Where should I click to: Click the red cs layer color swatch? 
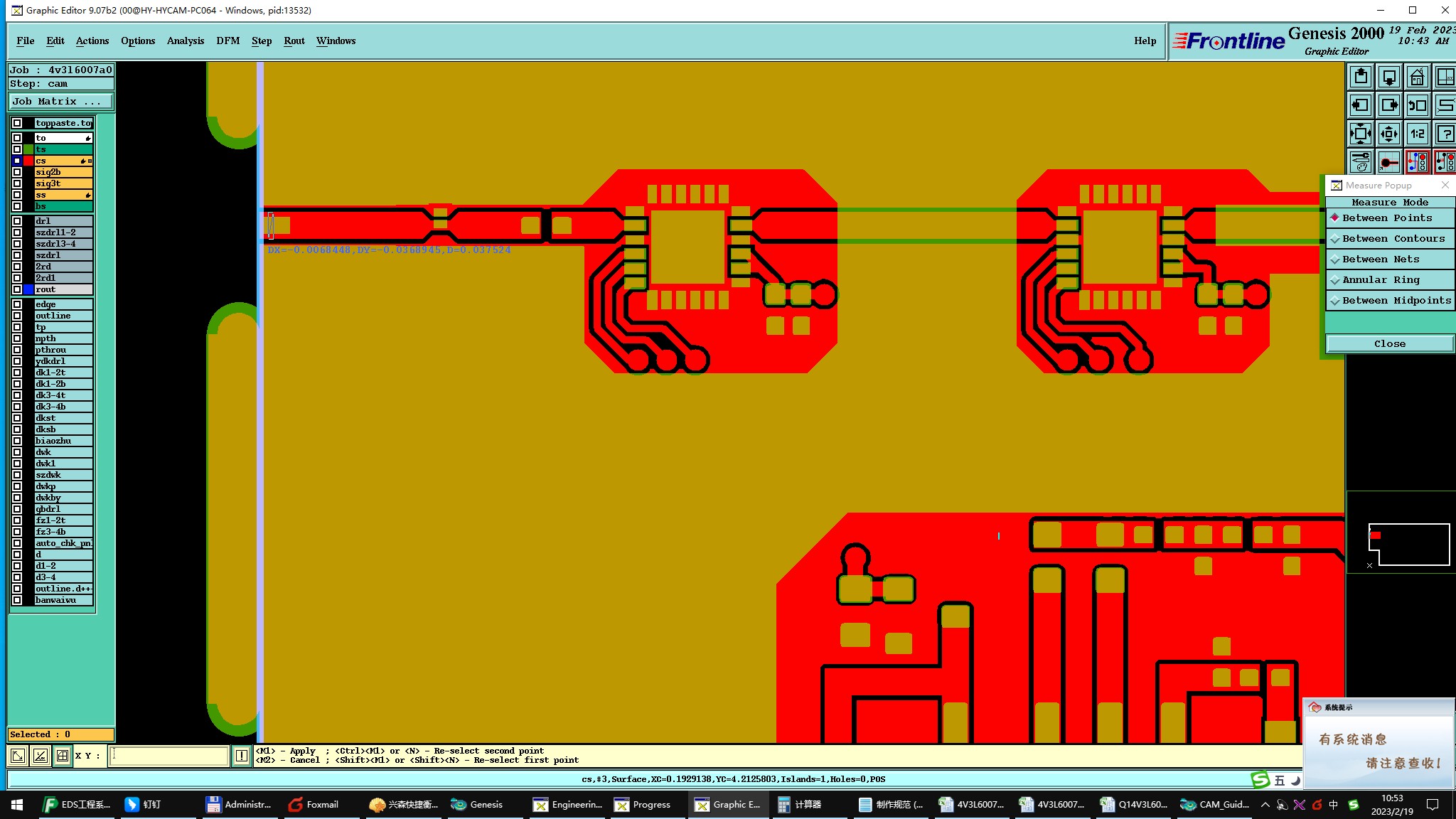[x=28, y=161]
